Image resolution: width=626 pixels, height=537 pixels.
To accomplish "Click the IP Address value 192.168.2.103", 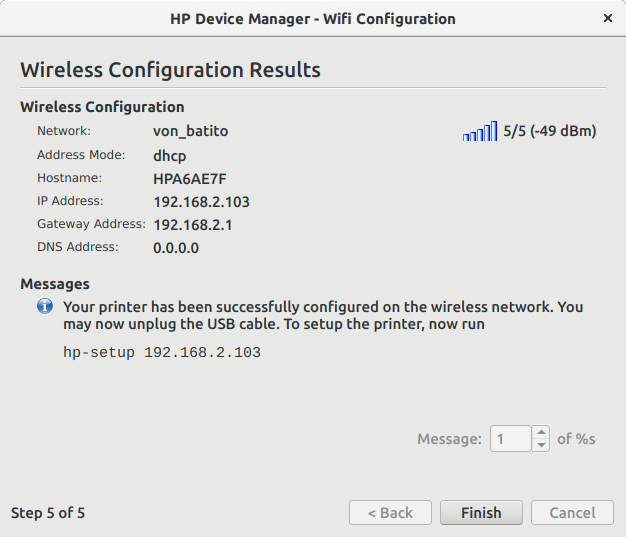I will coord(201,202).
